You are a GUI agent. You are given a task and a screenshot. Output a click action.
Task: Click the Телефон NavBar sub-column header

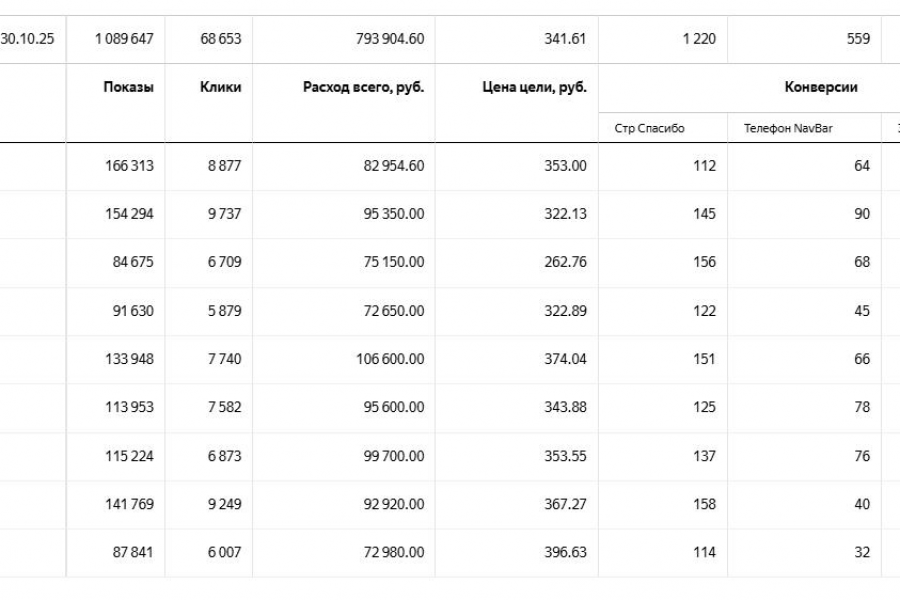click(782, 128)
